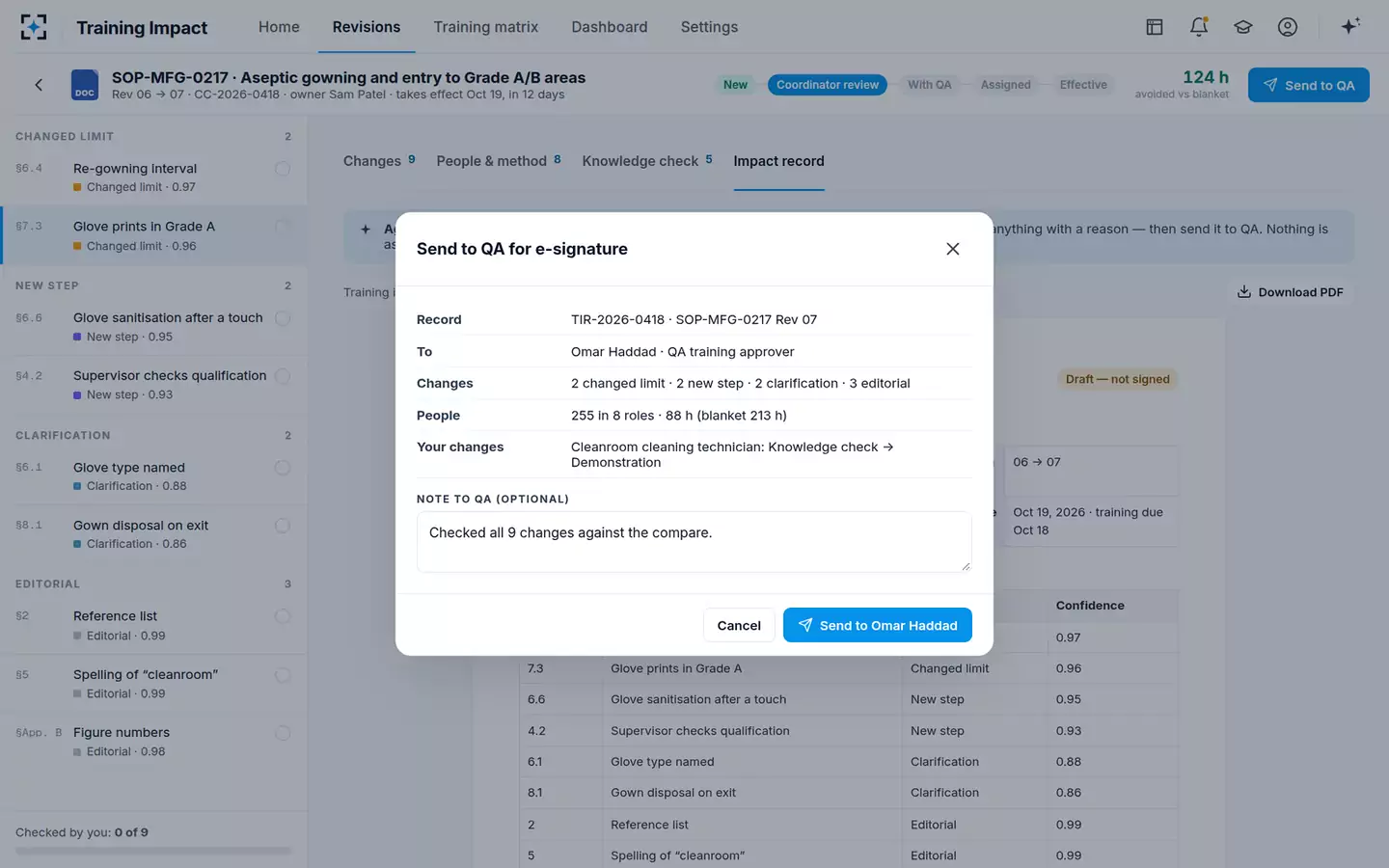Click the Note to QA text field
The height and width of the screenshot is (868, 1389).
(694, 542)
